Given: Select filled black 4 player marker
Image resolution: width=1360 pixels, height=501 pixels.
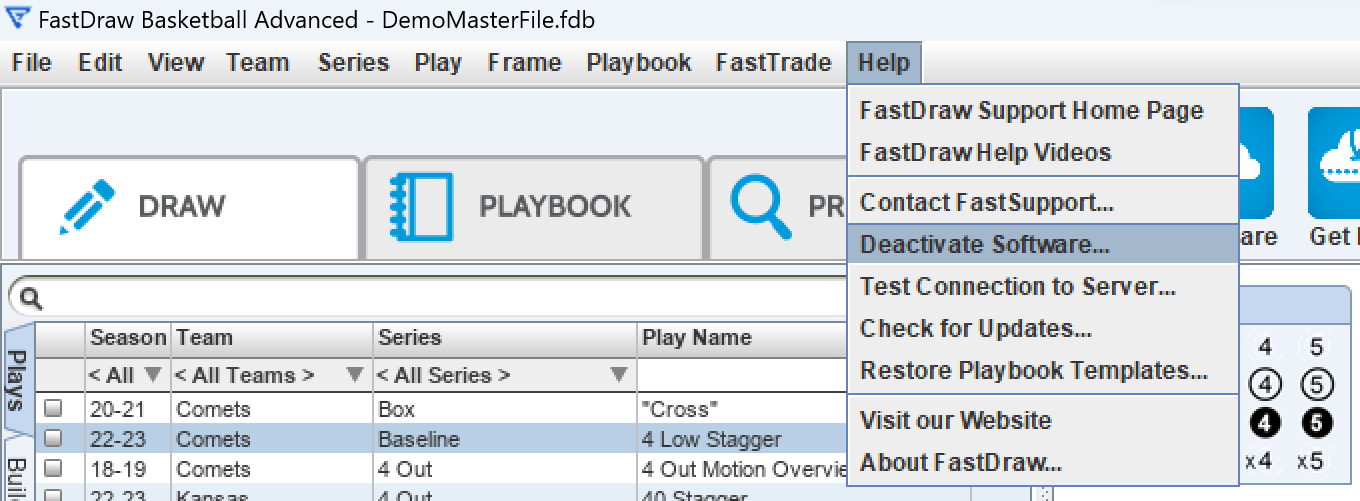Looking at the screenshot, I should pos(1265,423).
